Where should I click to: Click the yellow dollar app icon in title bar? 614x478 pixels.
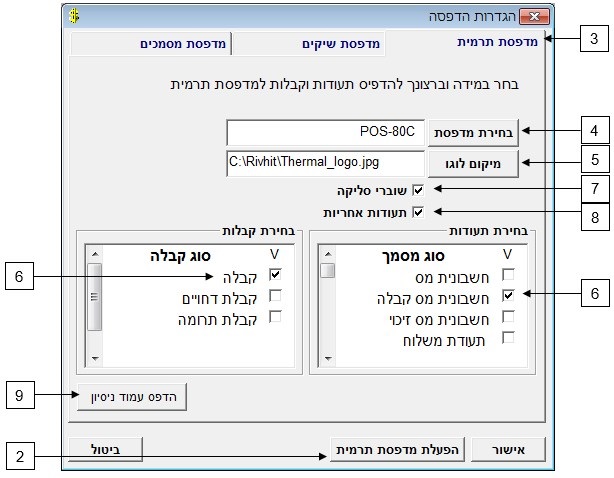click(74, 16)
